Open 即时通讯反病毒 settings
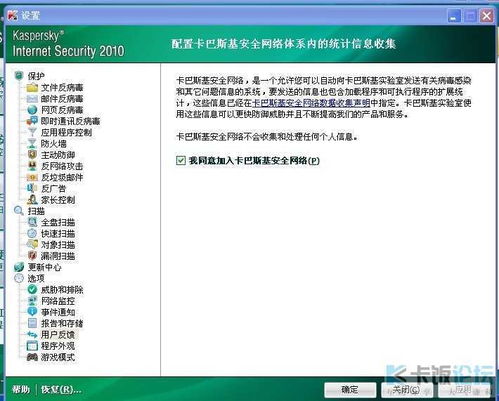This screenshot has width=499, height=401. click(70, 121)
